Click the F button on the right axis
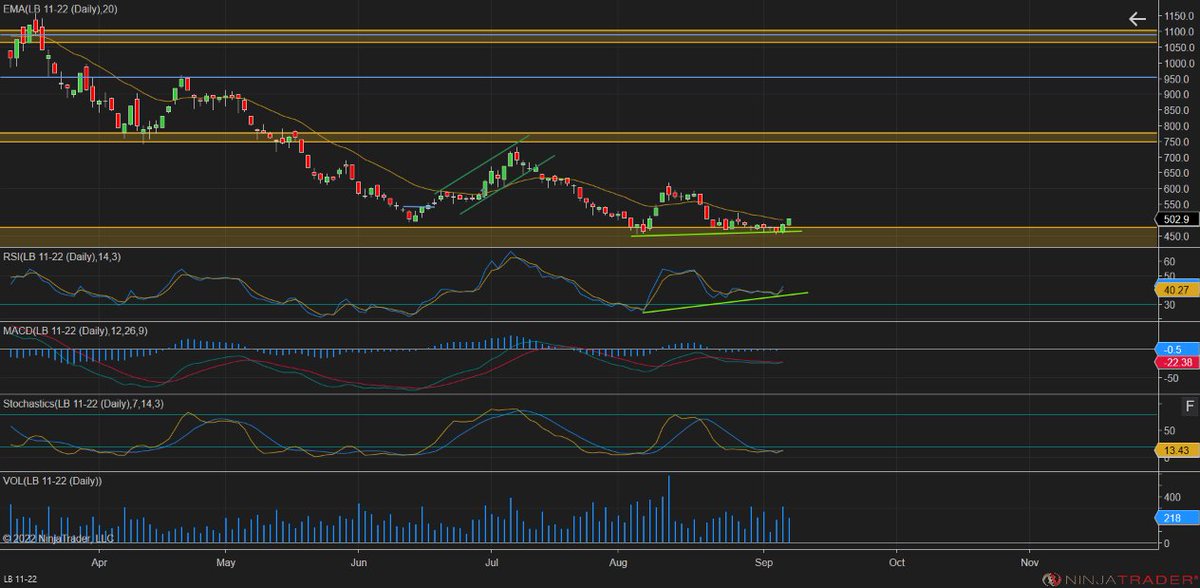The height and width of the screenshot is (588, 1200). coord(1189,406)
